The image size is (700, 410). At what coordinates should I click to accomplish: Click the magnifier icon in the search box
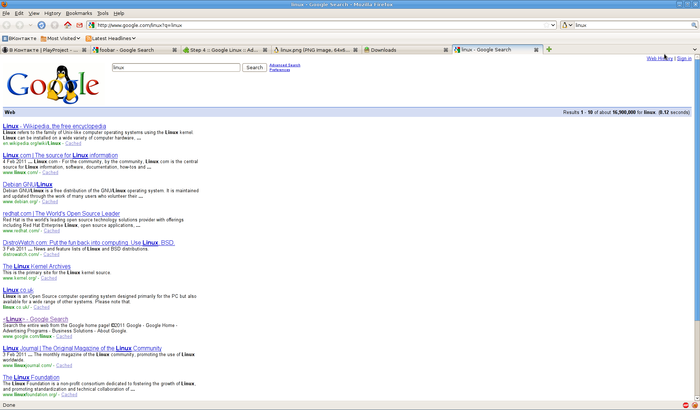pyautogui.click(x=694, y=25)
